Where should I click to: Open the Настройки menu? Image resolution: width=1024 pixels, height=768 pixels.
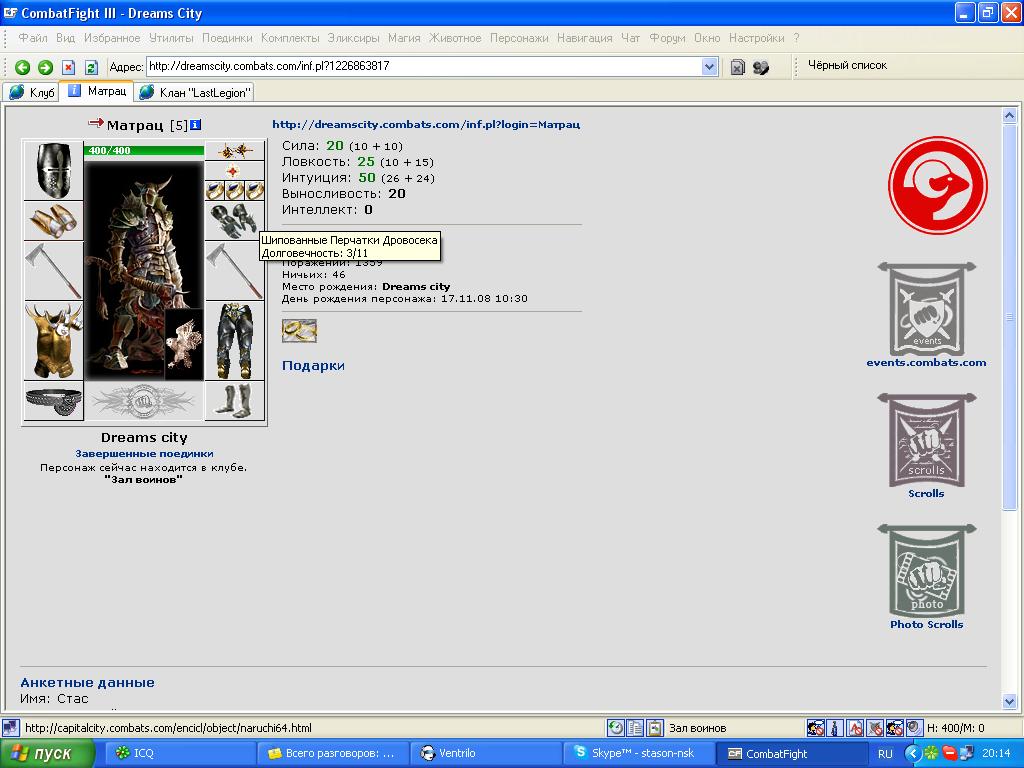(756, 38)
